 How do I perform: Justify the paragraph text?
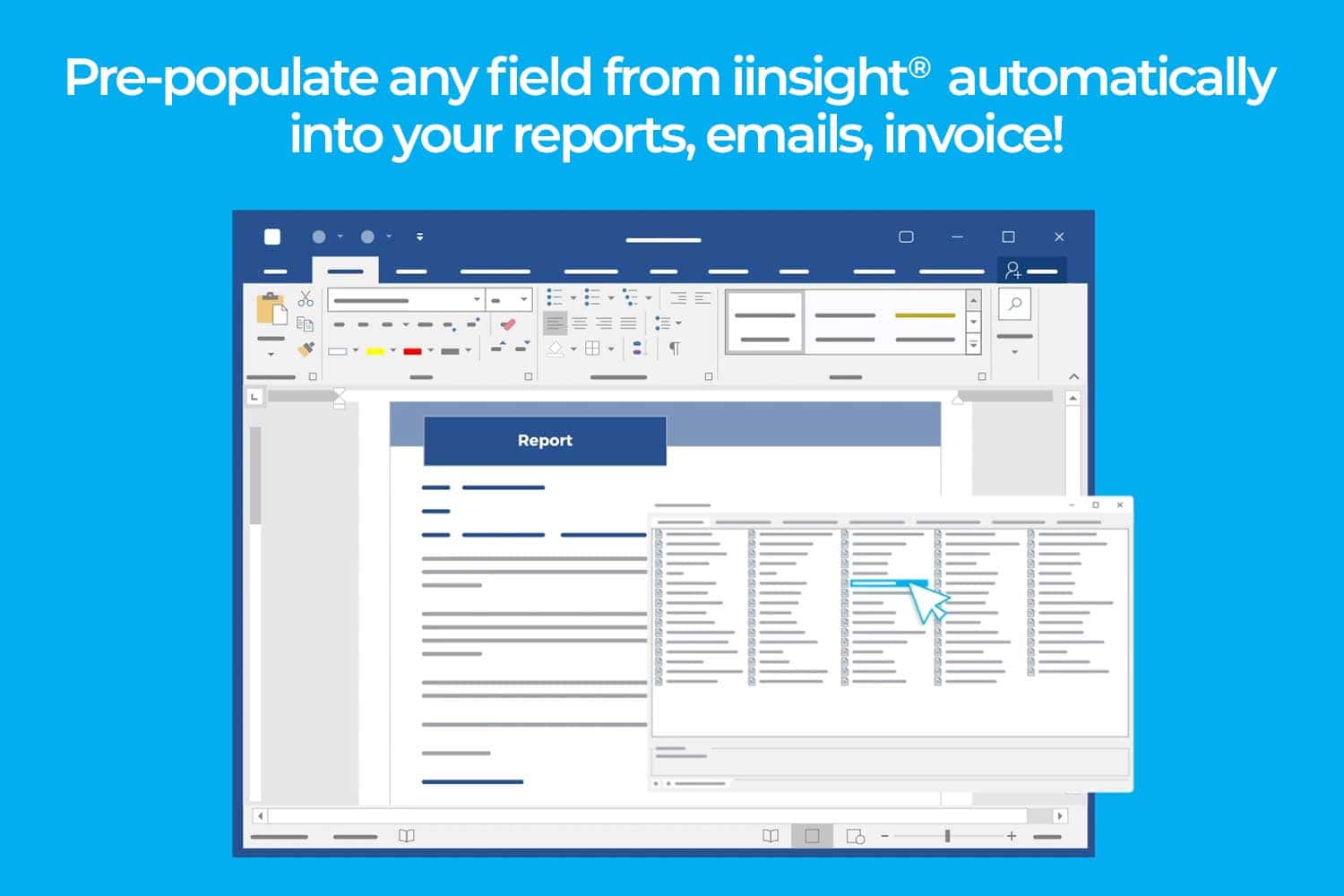pyautogui.click(x=628, y=323)
